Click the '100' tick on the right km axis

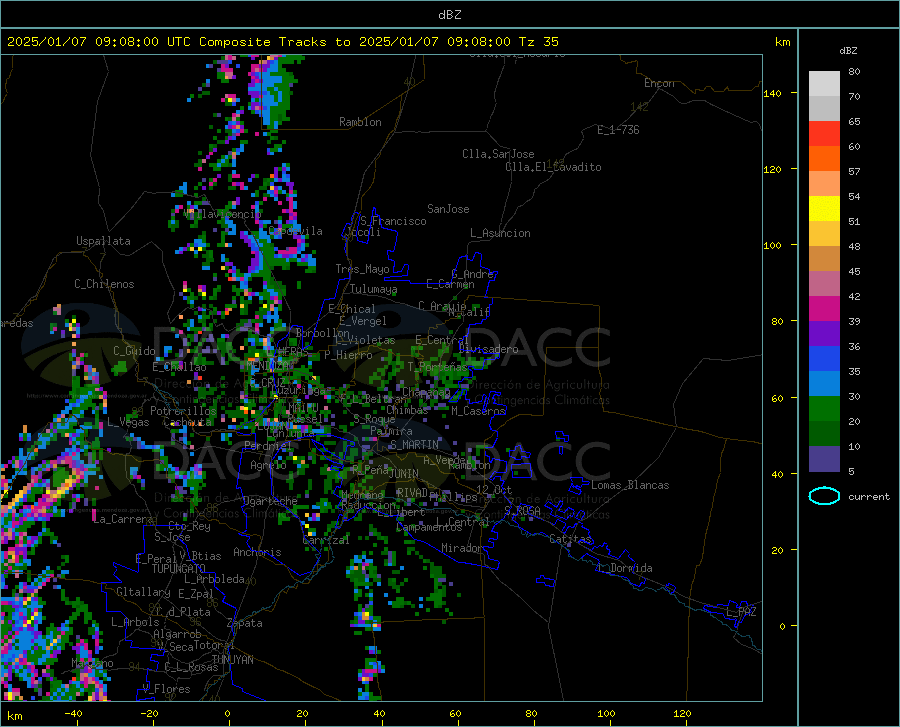(x=772, y=245)
